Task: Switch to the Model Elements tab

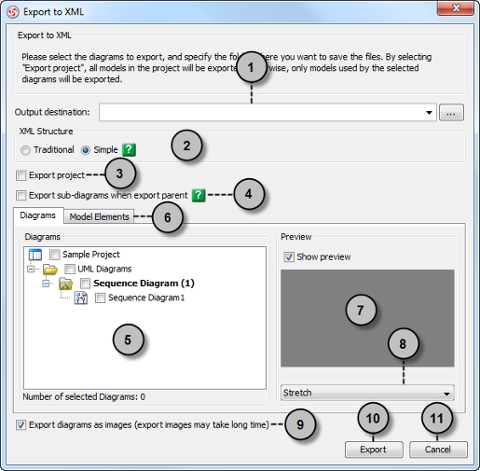Action: (x=99, y=217)
